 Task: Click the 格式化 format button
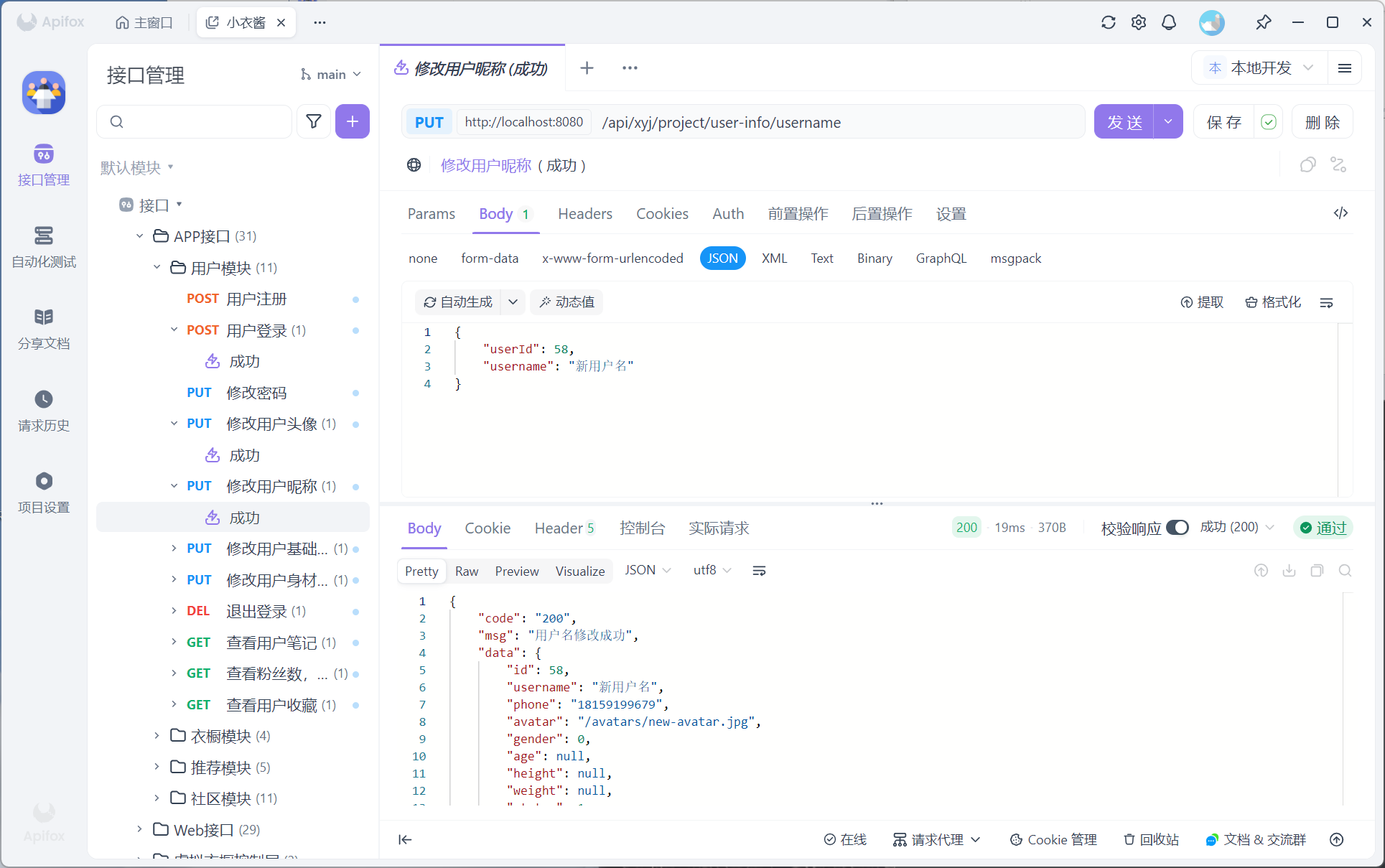[1273, 302]
